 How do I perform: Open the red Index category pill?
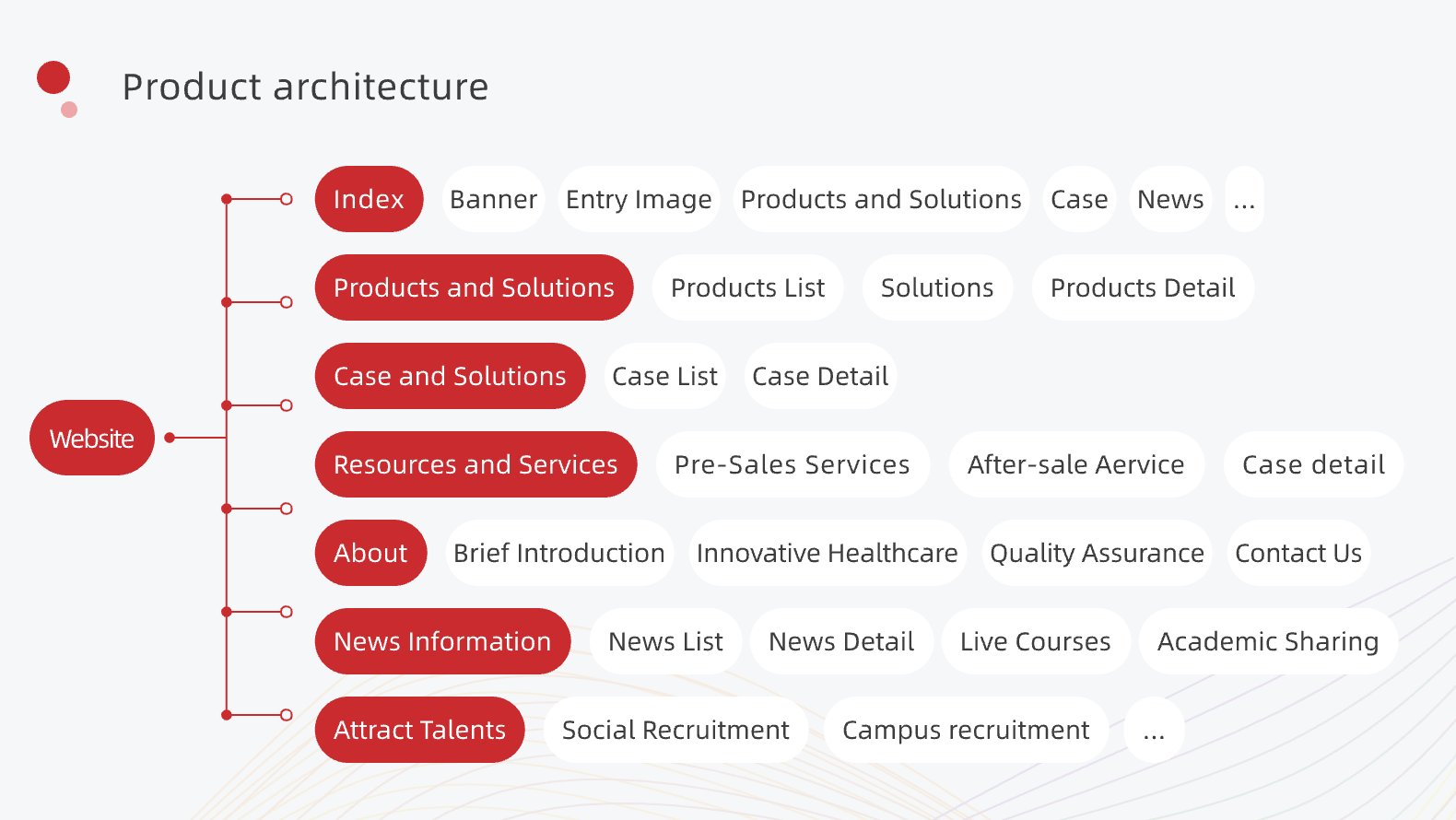[369, 199]
